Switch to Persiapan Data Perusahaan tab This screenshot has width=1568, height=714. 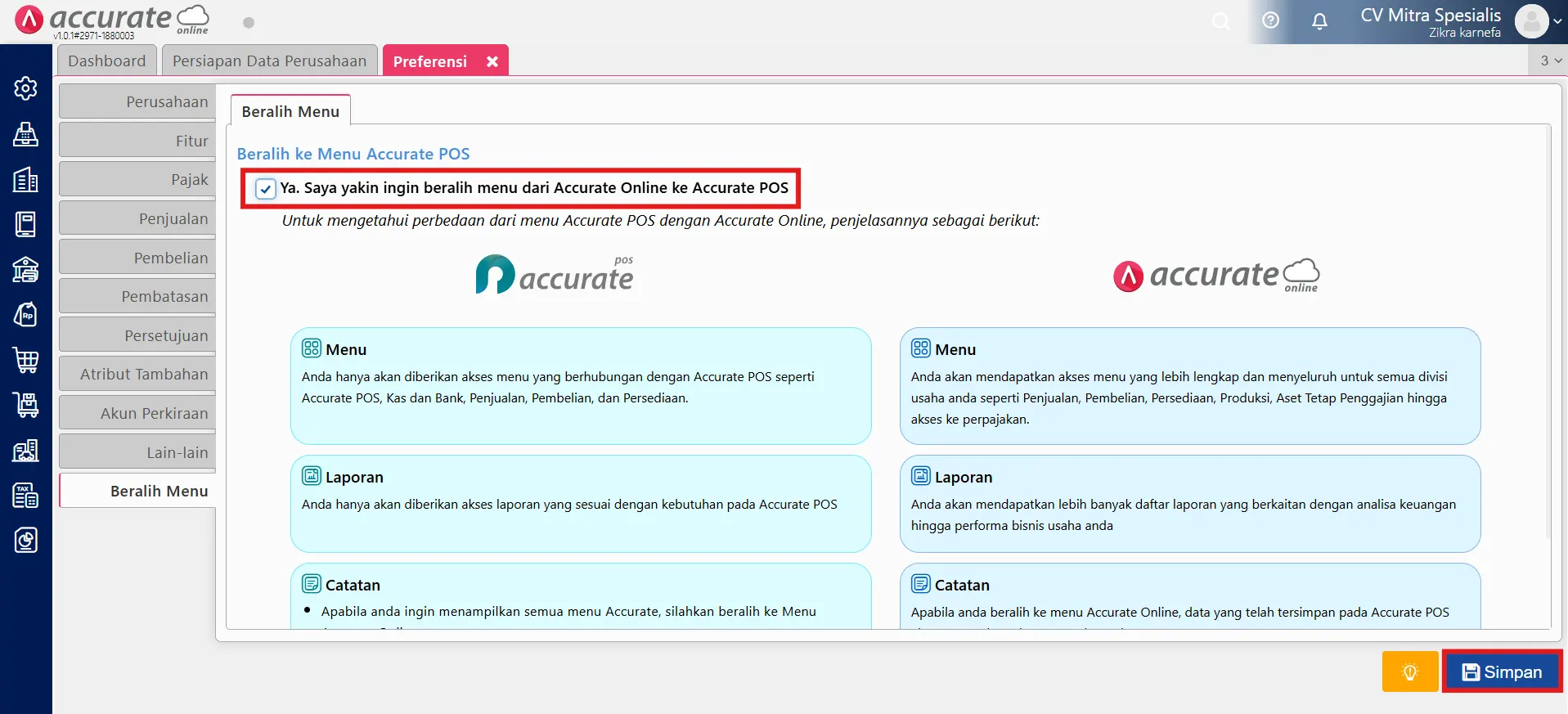pos(269,61)
